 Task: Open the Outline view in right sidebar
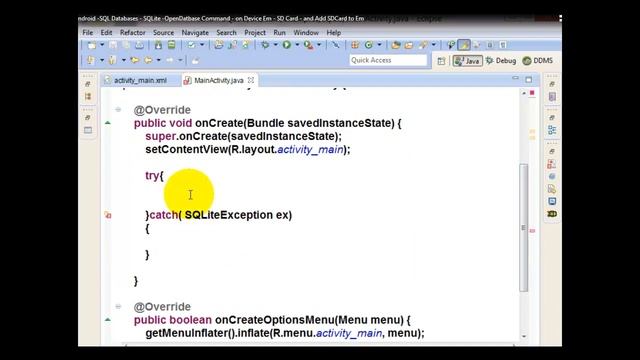(552, 130)
